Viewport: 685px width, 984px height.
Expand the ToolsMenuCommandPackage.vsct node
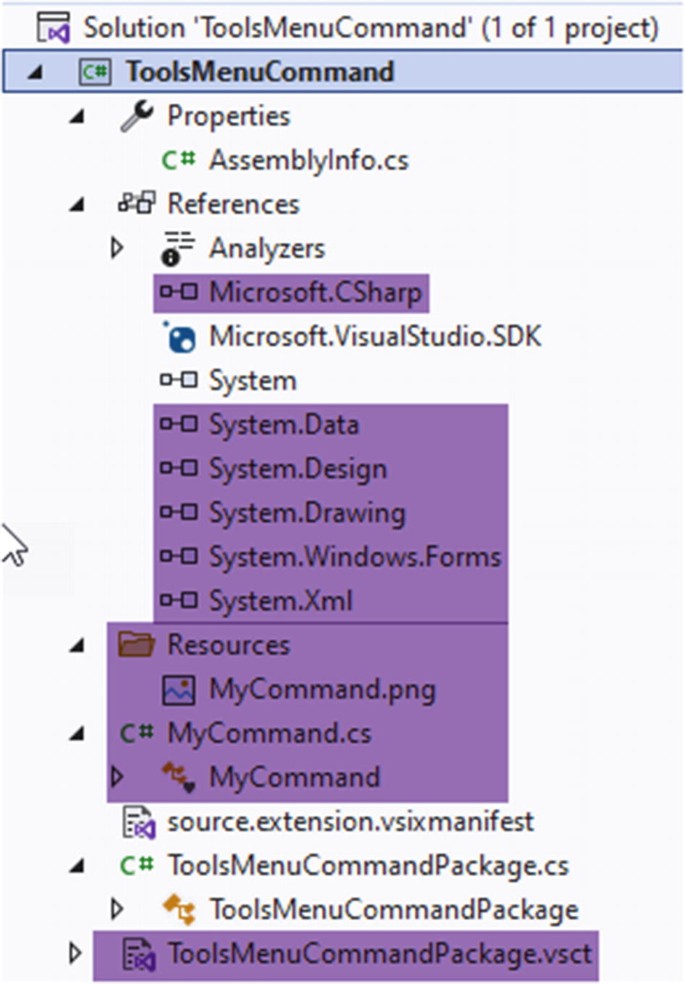coord(76,954)
